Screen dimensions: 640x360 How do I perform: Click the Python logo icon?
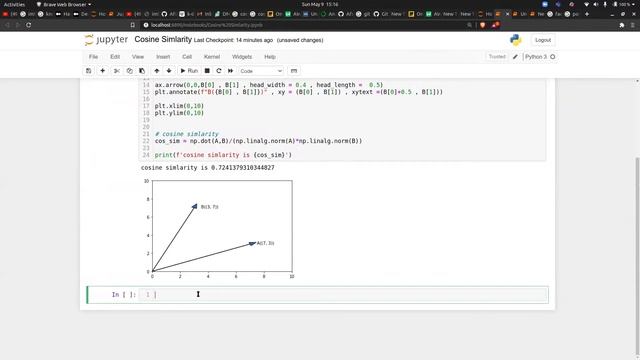click(516, 40)
